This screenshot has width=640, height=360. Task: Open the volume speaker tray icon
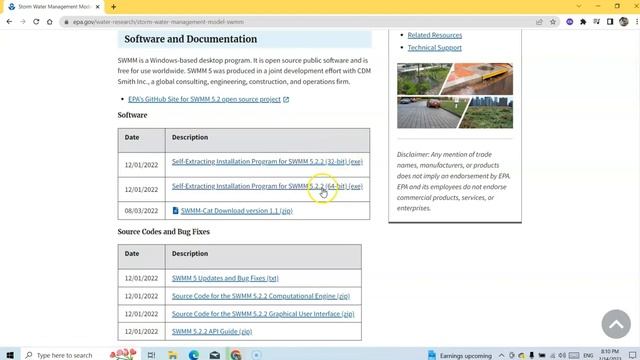[562, 356]
